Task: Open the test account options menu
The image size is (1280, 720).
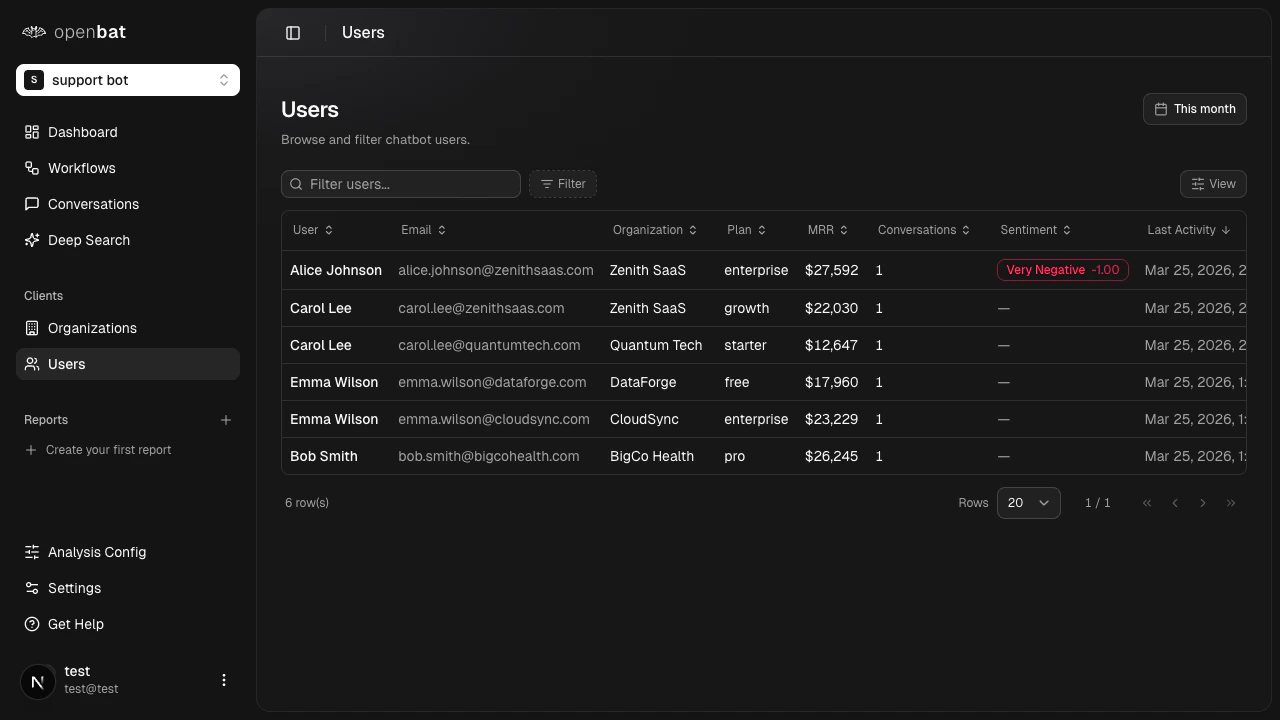Action: pyautogui.click(x=224, y=680)
